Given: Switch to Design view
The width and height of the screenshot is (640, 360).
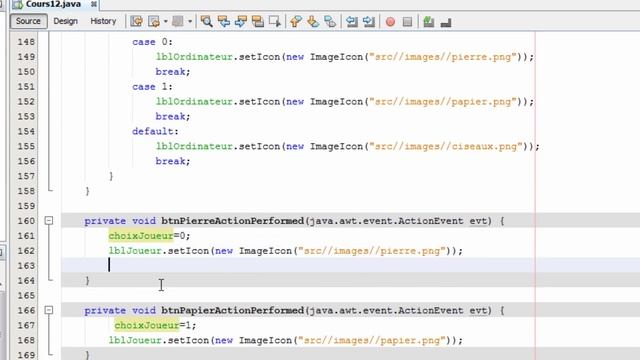Looking at the screenshot, I should point(65,21).
